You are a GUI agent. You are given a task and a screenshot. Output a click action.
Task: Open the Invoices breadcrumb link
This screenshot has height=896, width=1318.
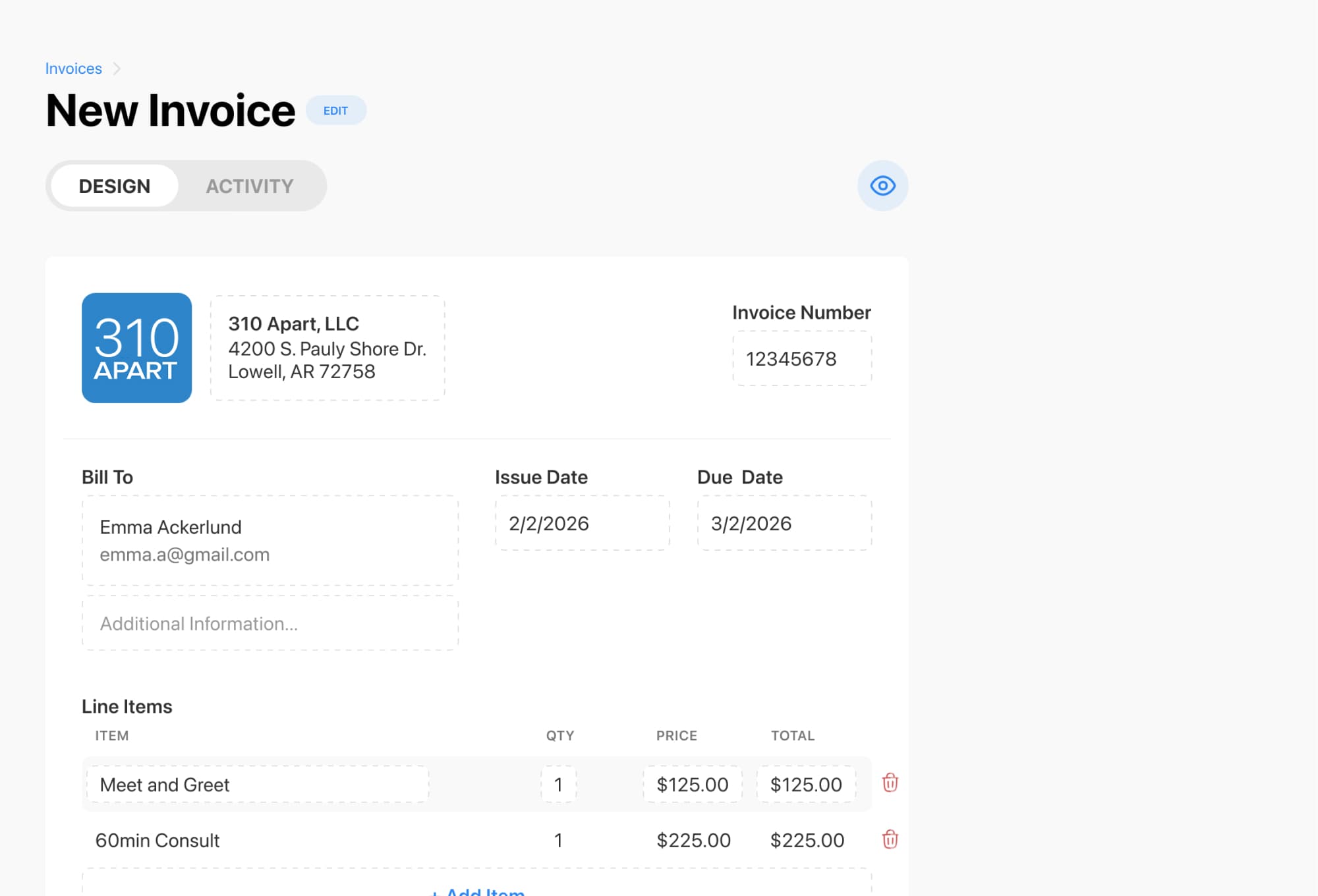73,68
